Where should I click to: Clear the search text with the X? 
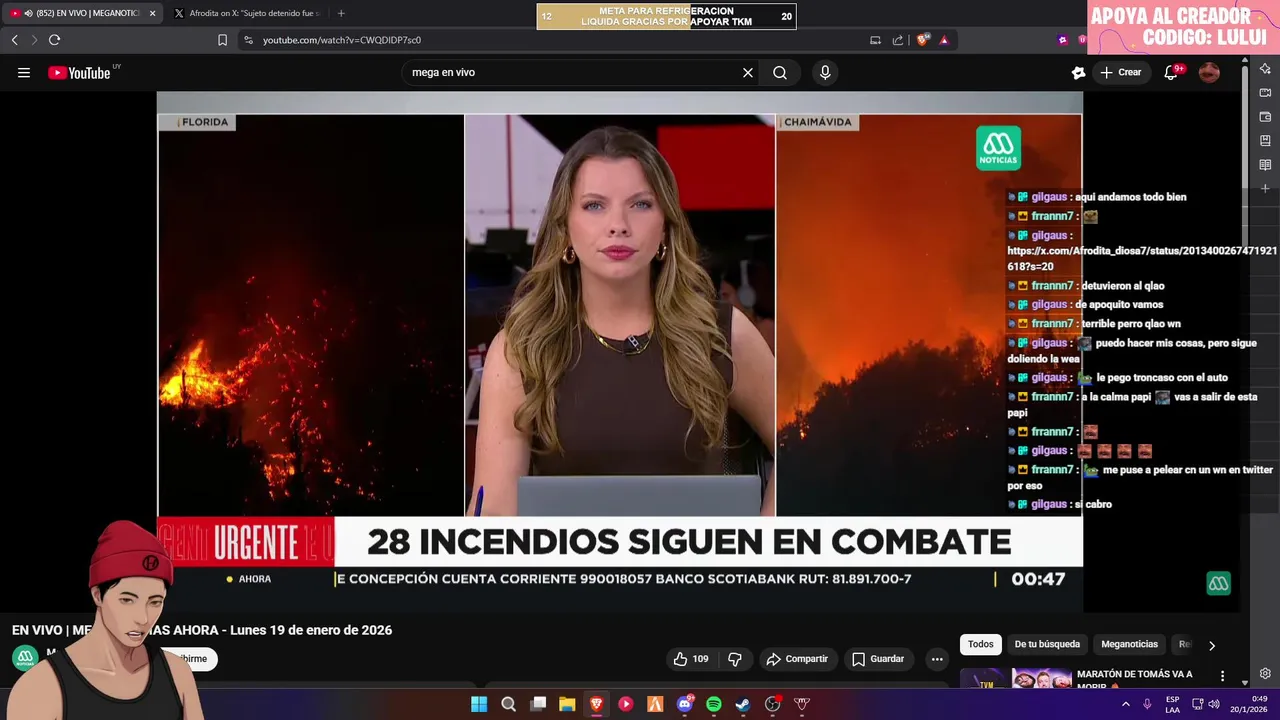coord(747,72)
